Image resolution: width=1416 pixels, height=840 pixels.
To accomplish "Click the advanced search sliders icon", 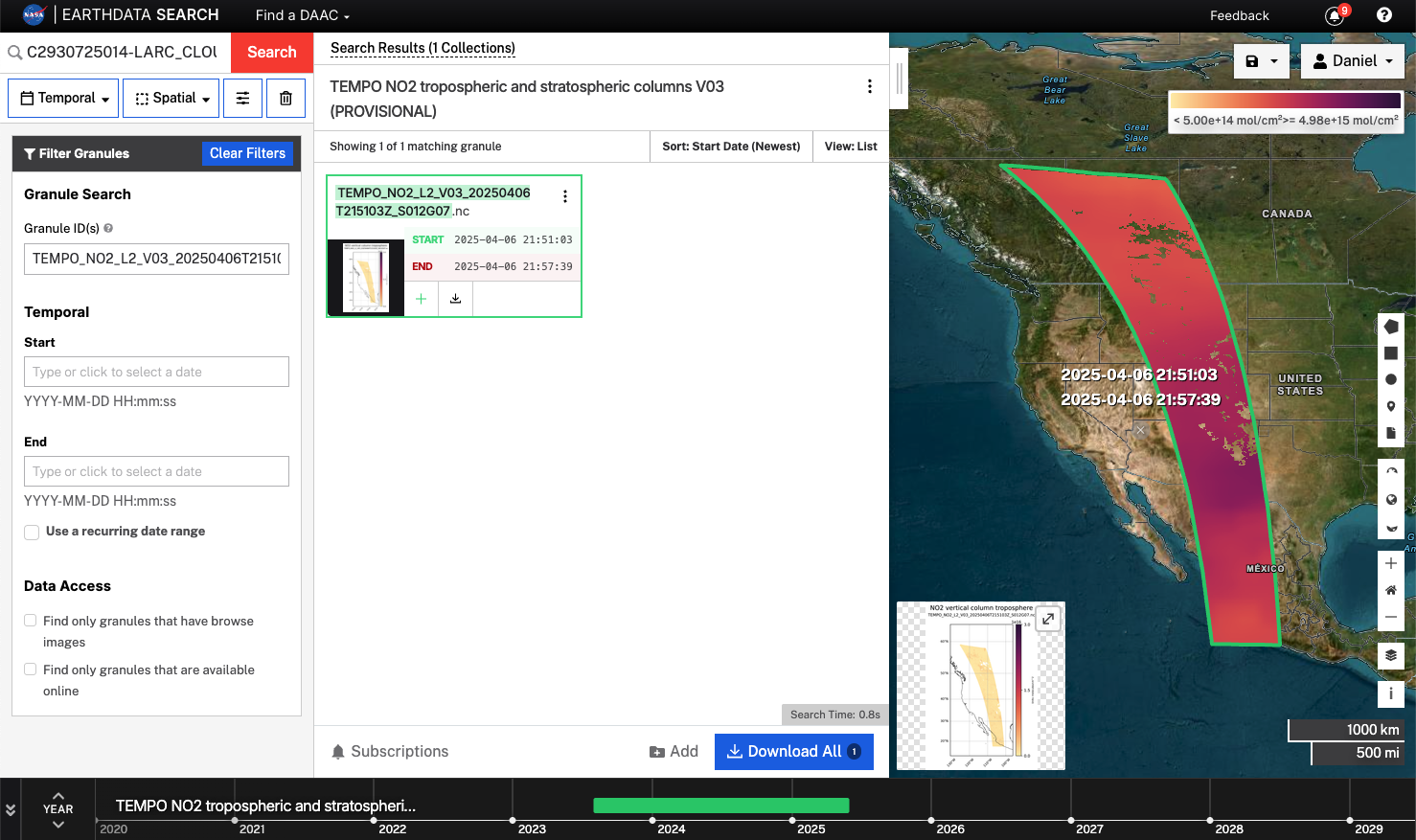I will 243,98.
